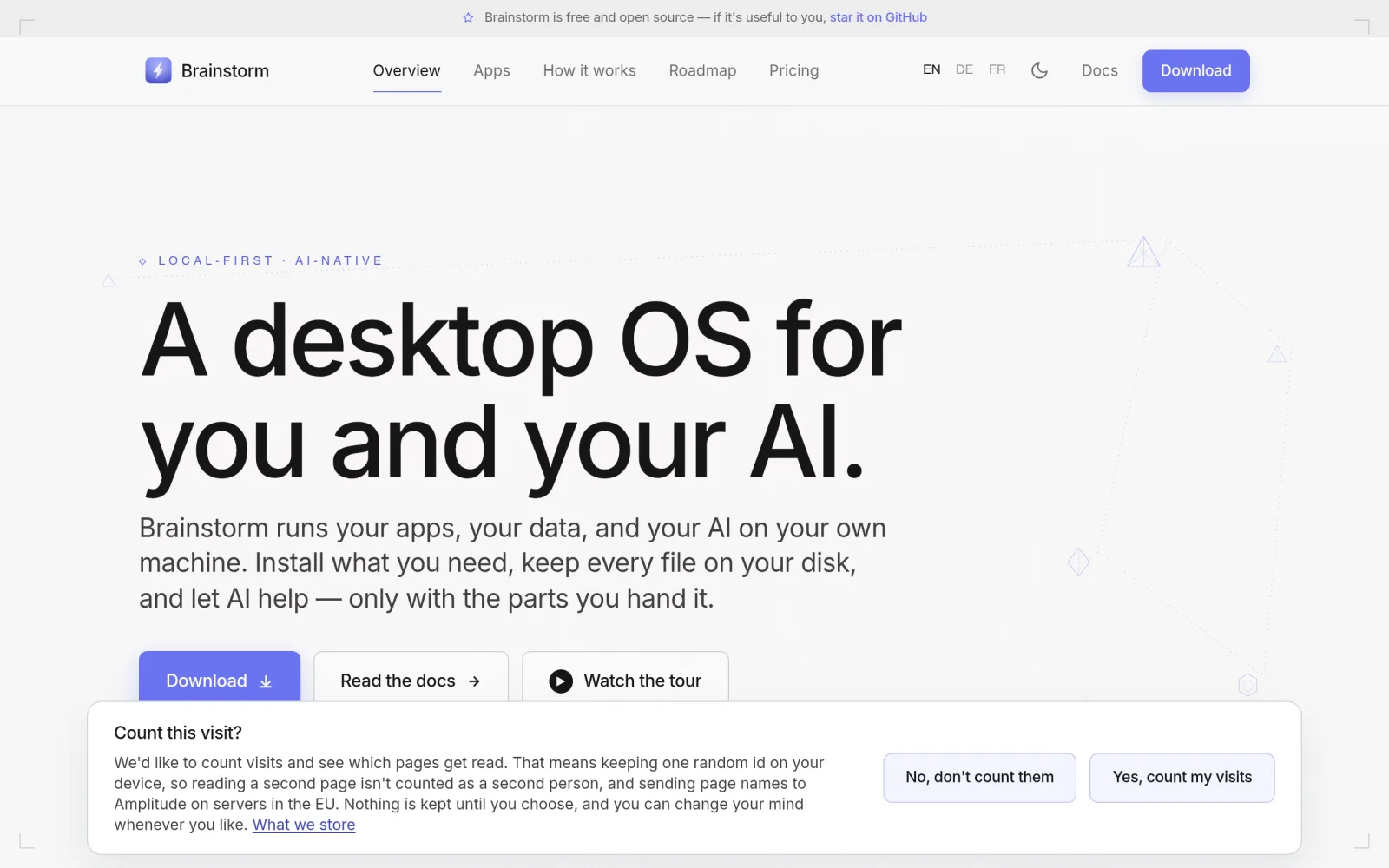This screenshot has width=1389, height=868.
Task: Navigate to the Roadmap page
Action: pos(702,70)
